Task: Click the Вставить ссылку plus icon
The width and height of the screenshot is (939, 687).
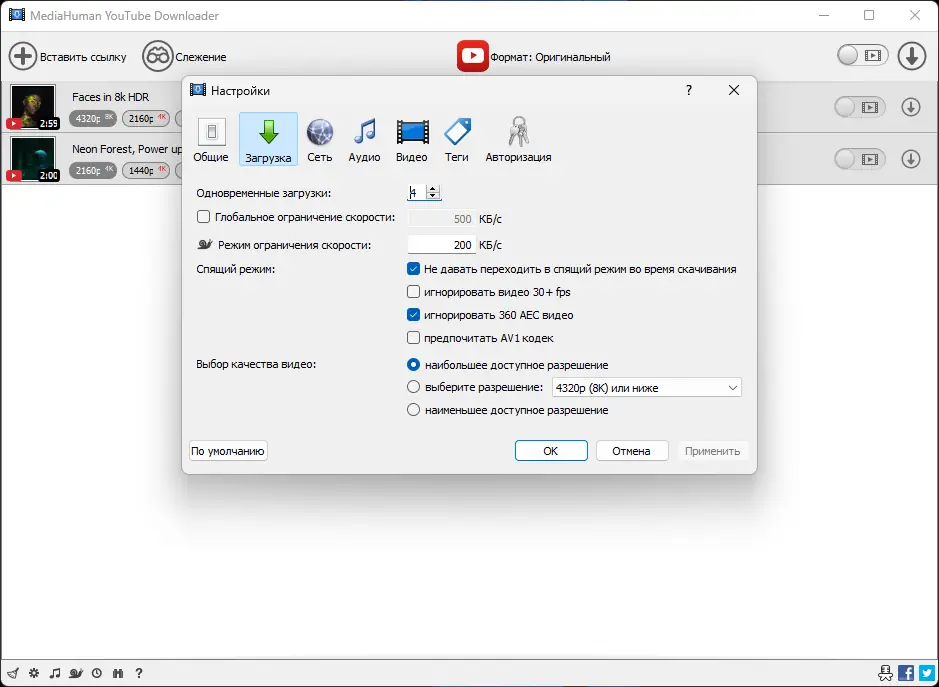Action: (x=23, y=57)
